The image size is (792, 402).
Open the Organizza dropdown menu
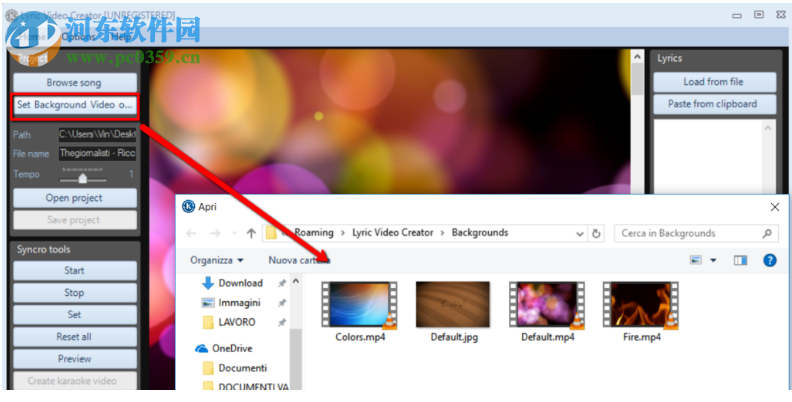[x=217, y=261]
